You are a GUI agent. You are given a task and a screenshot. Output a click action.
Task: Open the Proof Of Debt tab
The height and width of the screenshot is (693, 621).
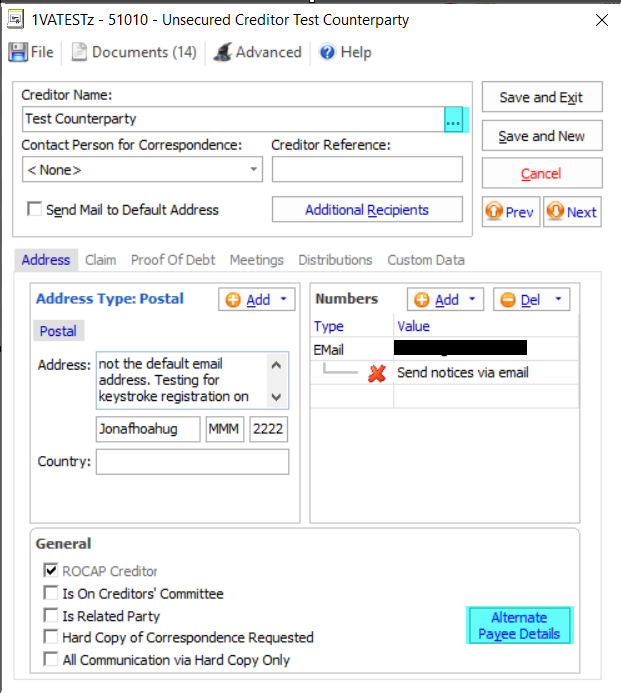coord(173,260)
